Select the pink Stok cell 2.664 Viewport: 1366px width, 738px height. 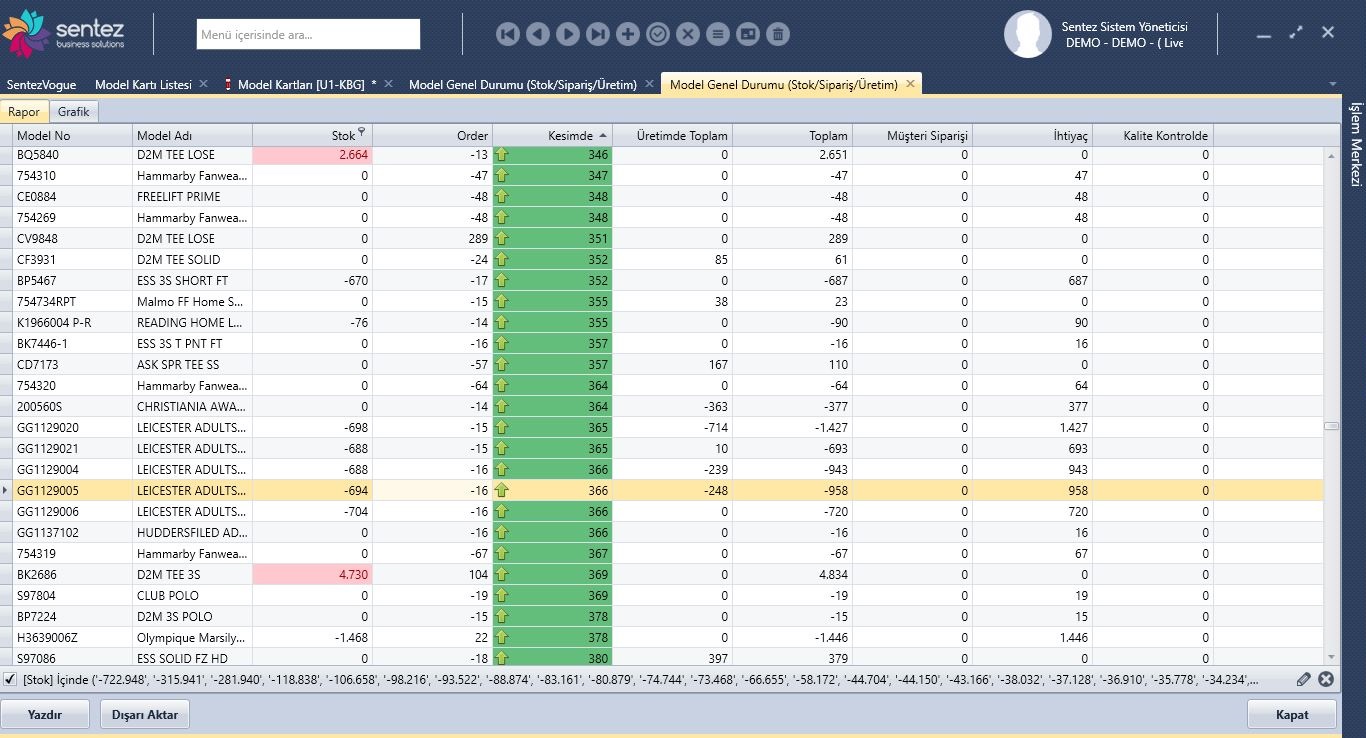click(x=312, y=155)
